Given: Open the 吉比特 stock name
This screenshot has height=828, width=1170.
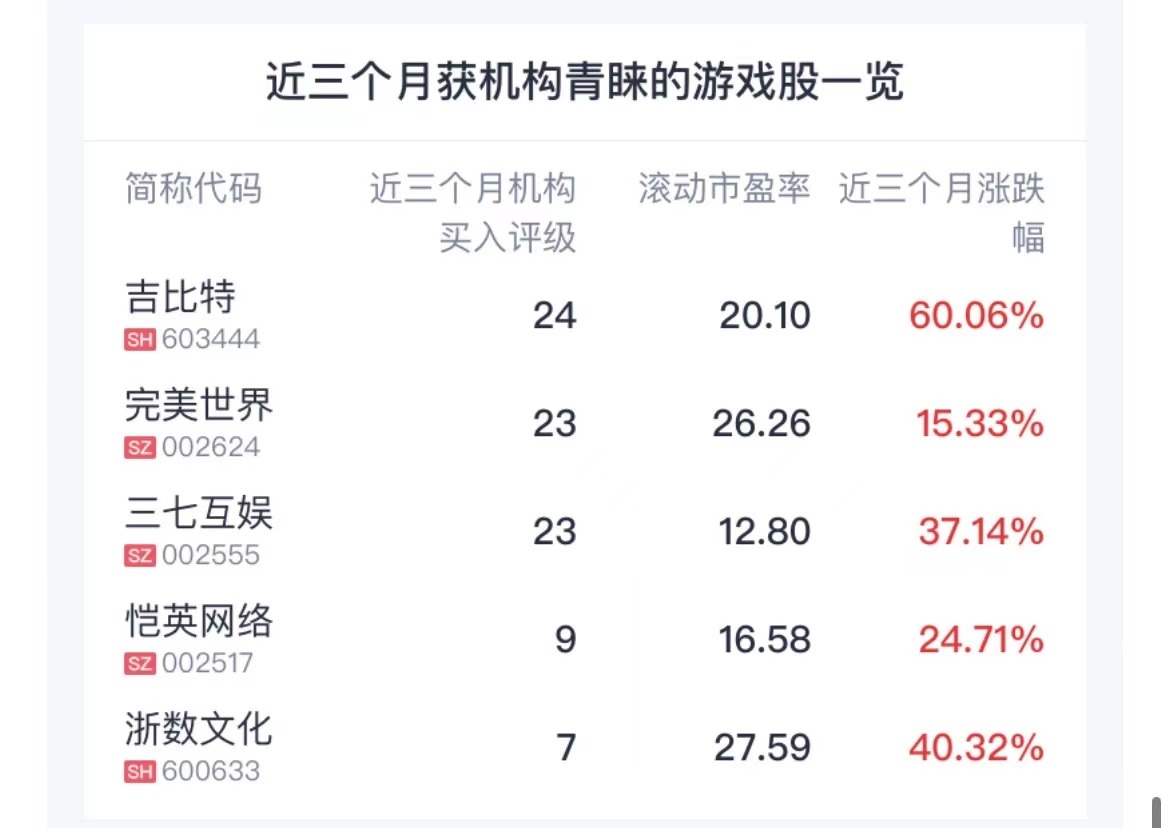Looking at the screenshot, I should click(x=181, y=297).
